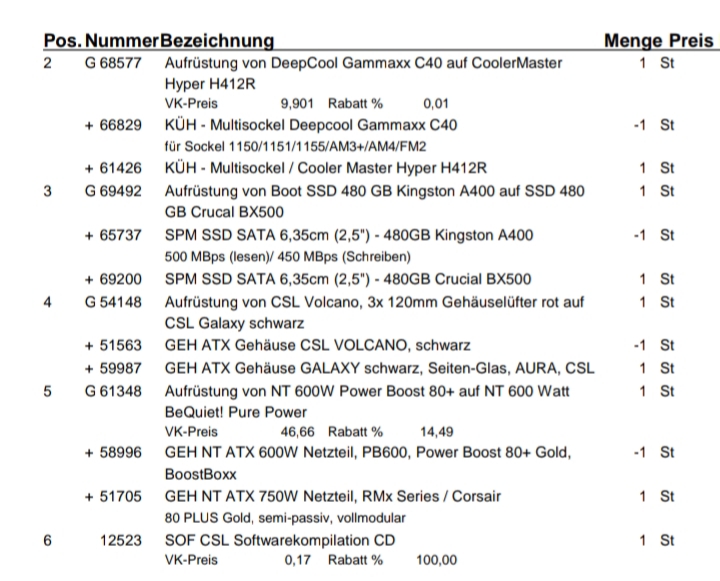Click 'SOF CSL Softwarekompilation CD'
This screenshot has width=720, height=581.
pos(280,541)
